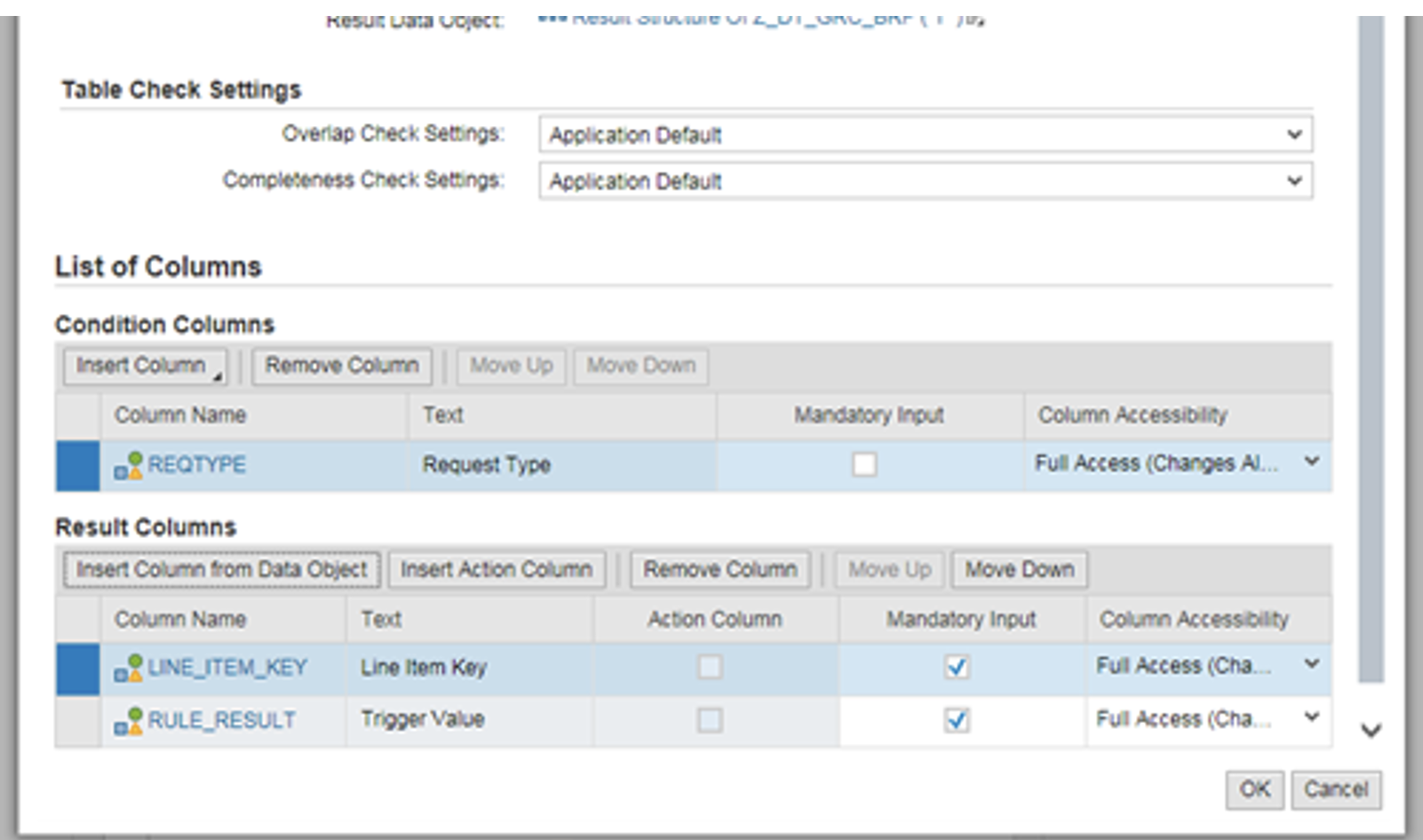Open the Insert Column menu button
Image resolution: width=1423 pixels, height=840 pixels.
coord(145,366)
